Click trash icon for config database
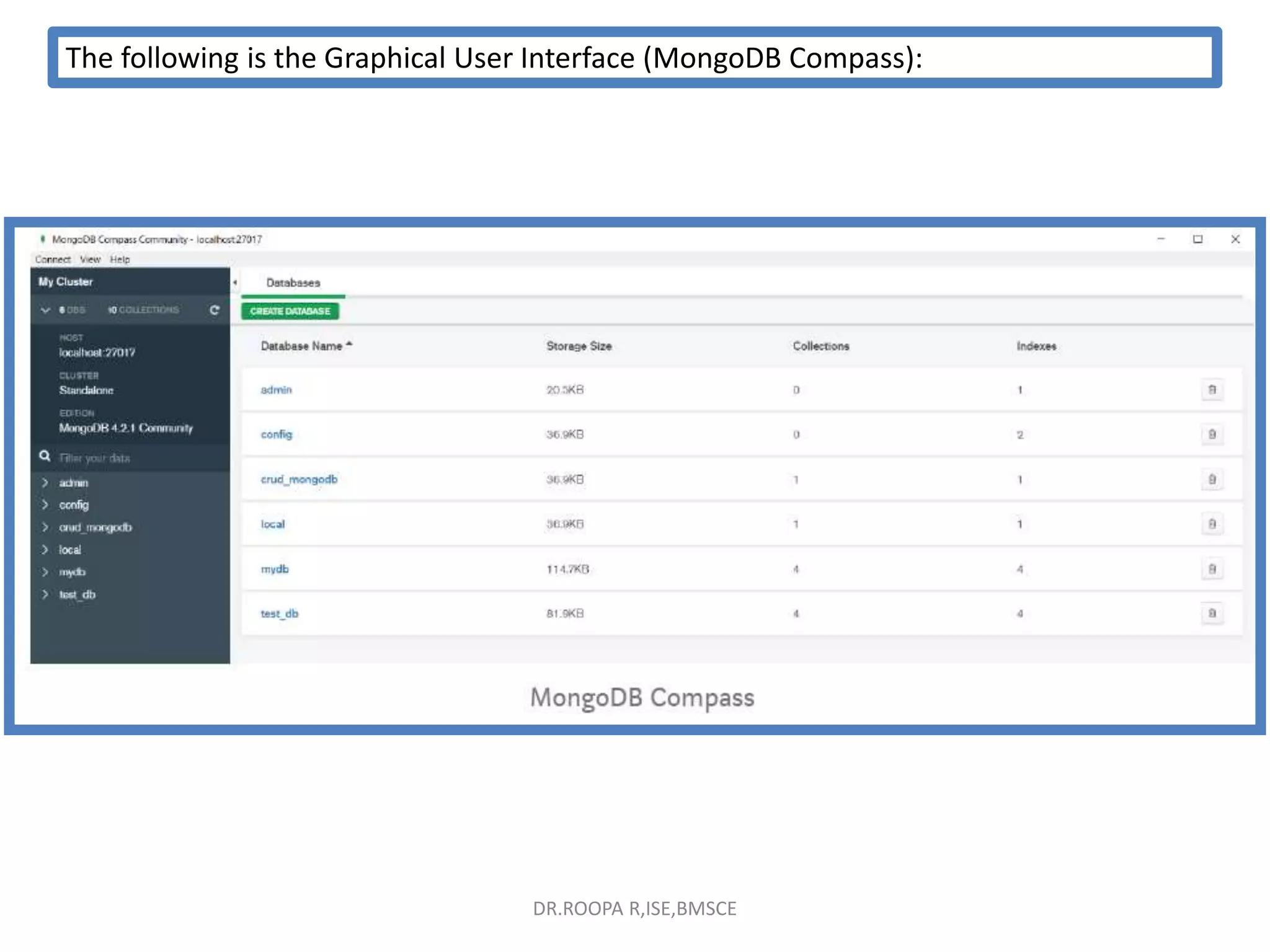 1212,434
